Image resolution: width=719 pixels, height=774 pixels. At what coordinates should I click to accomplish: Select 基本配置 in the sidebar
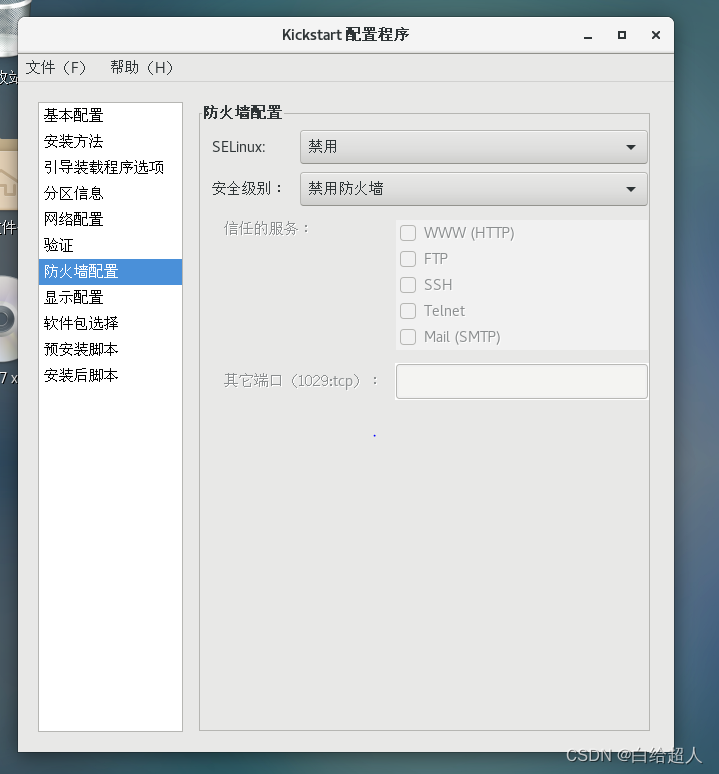111,116
